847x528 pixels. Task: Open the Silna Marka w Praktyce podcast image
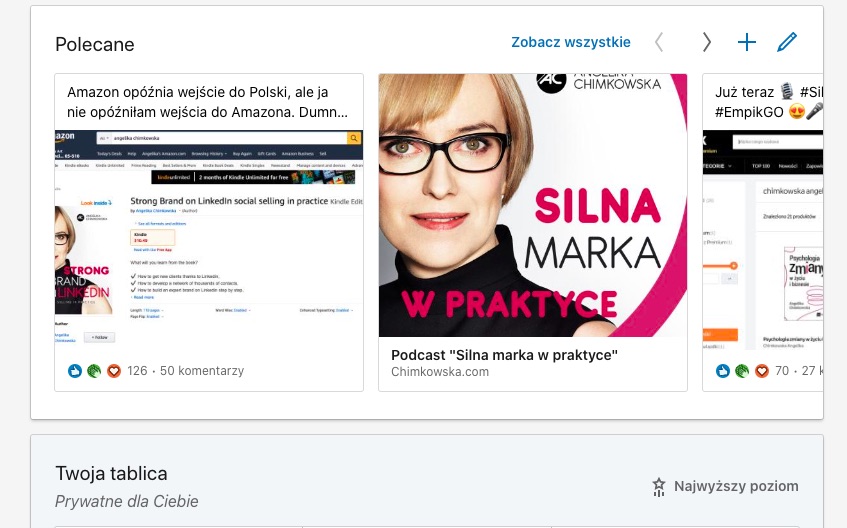(533, 205)
